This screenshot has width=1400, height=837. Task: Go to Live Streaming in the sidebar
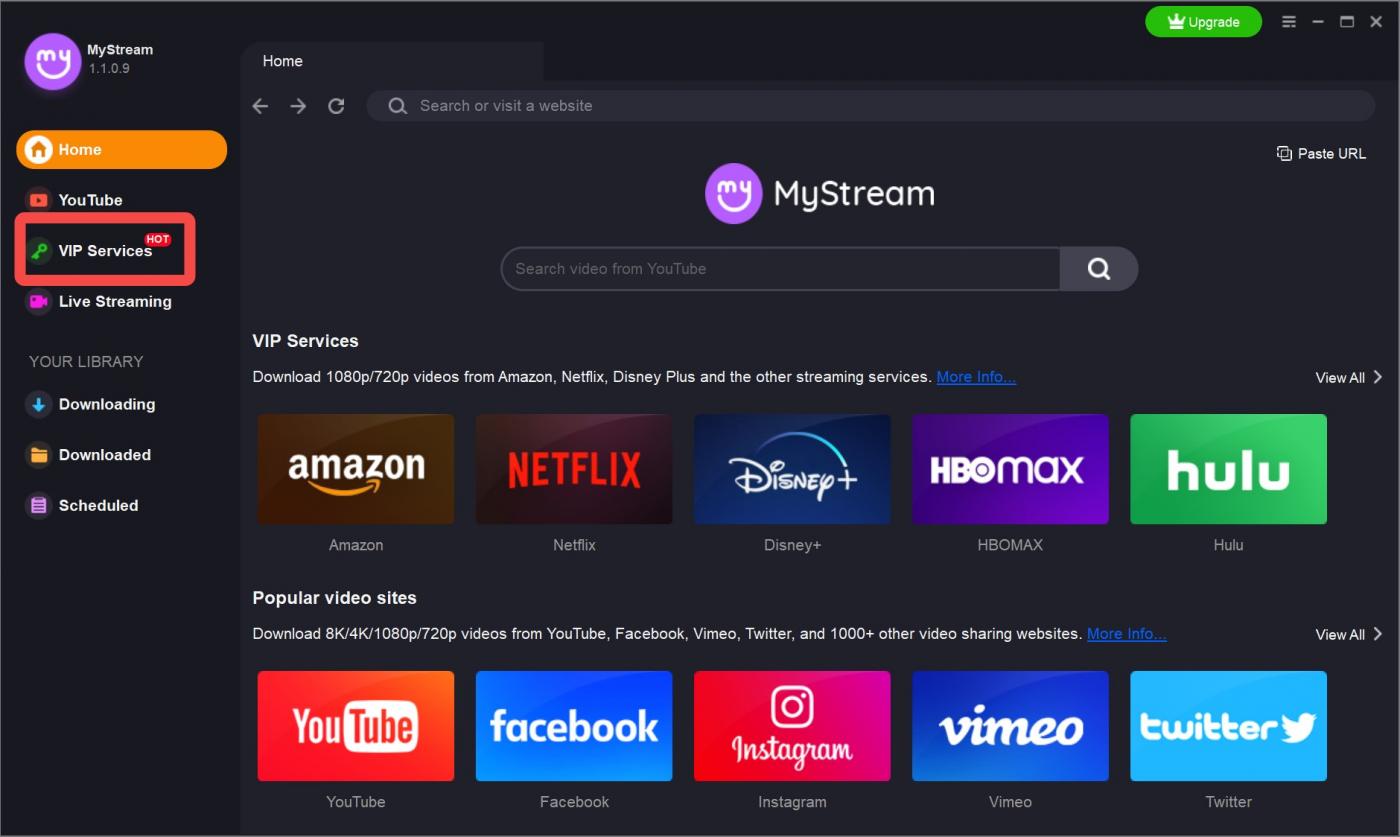pyautogui.click(x=114, y=302)
